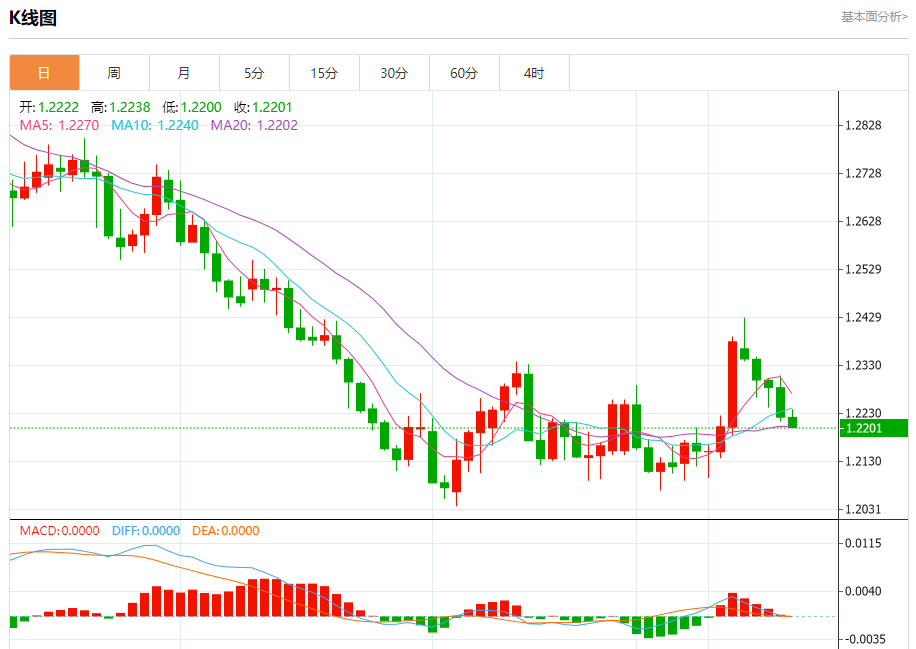The image size is (916, 649).
Task: Open the 30分 timeframe tab
Action: click(394, 73)
